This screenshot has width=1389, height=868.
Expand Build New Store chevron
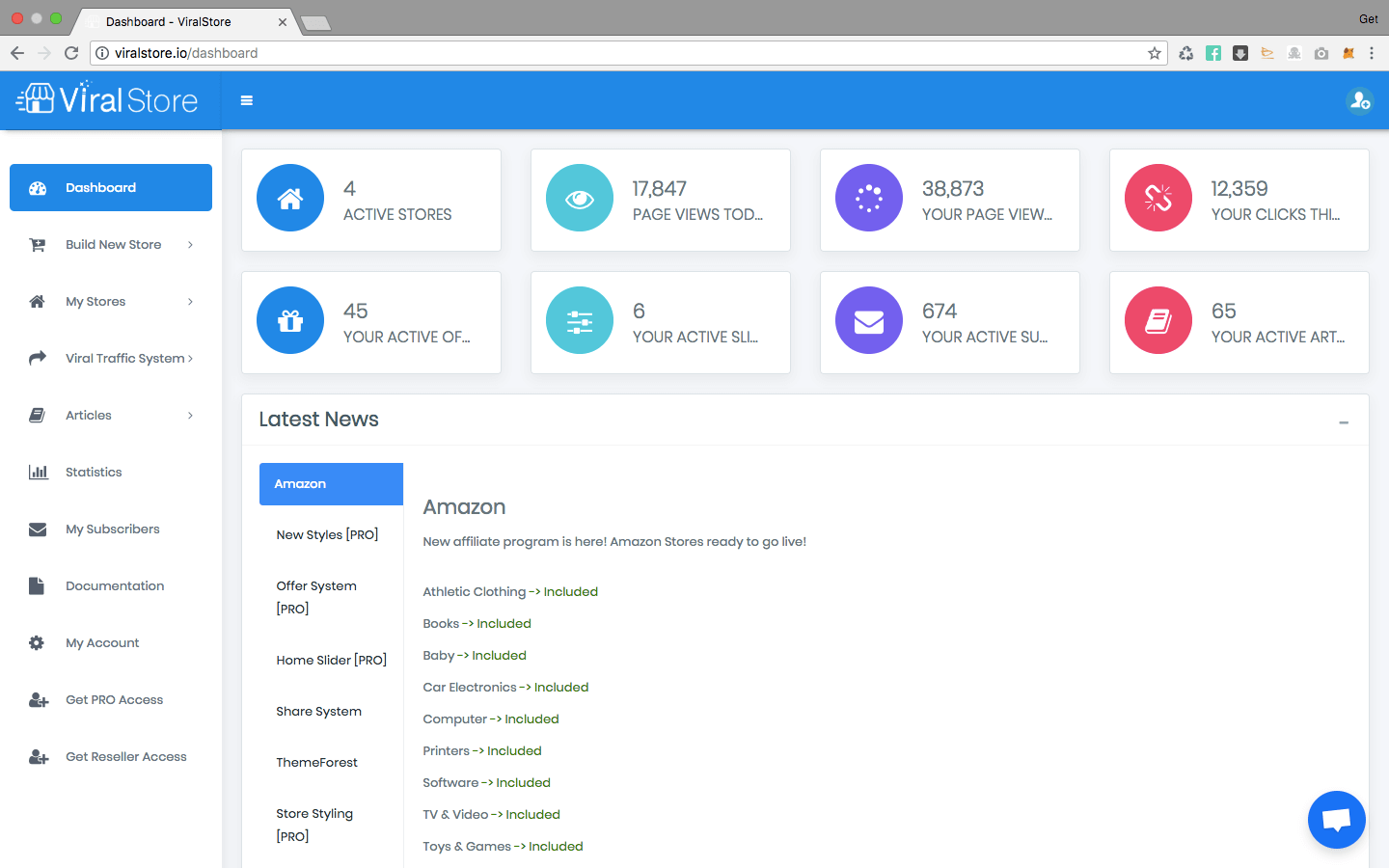tap(190, 245)
